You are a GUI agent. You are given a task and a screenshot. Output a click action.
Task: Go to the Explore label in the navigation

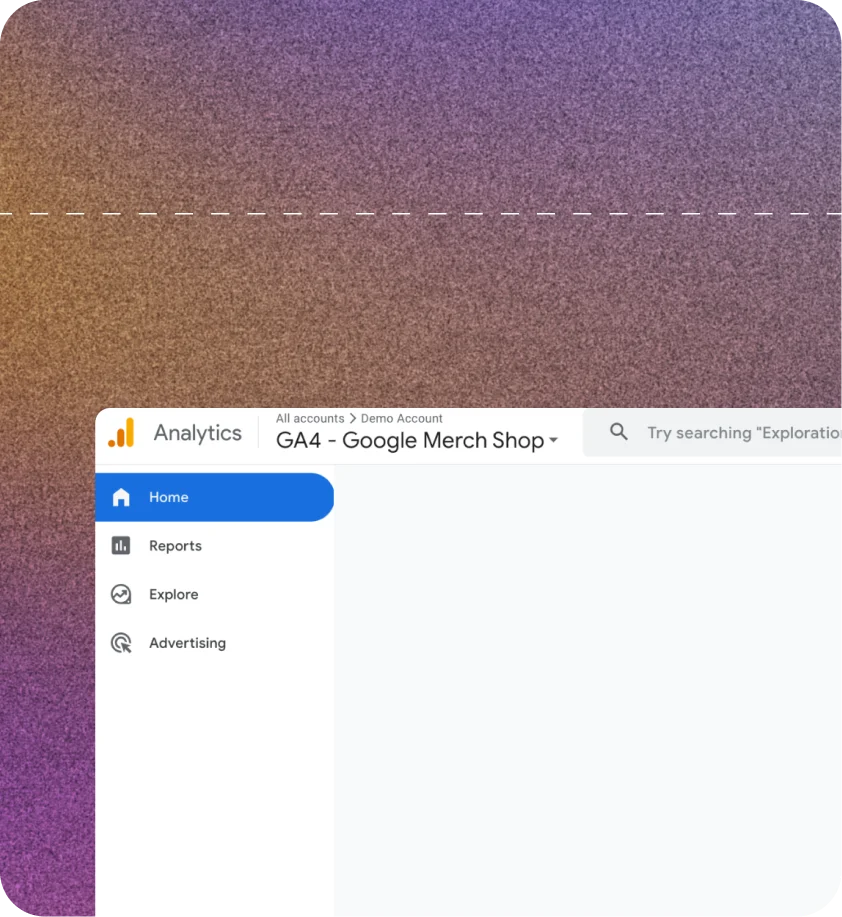click(x=174, y=594)
